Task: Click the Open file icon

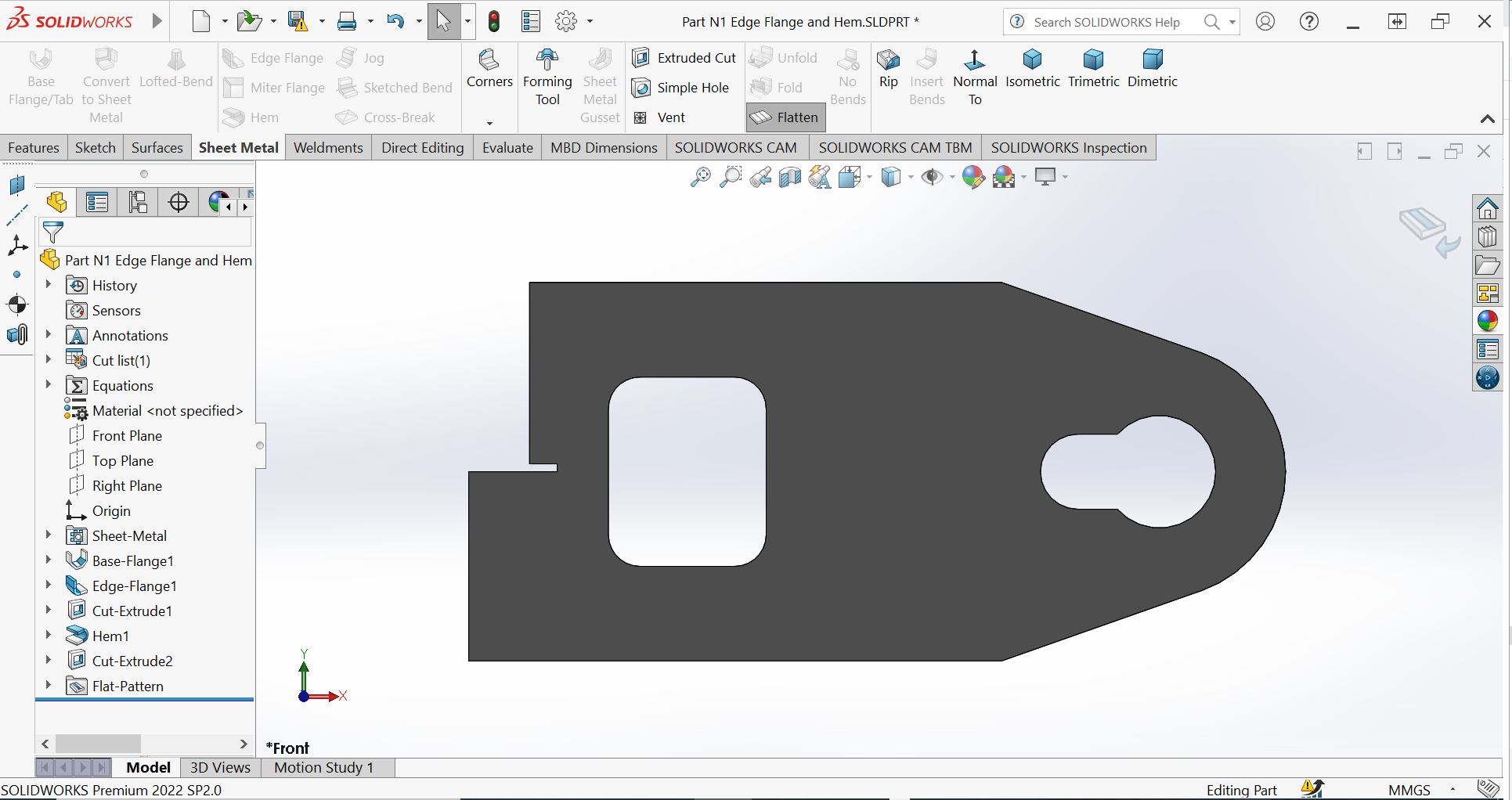Action: click(x=249, y=21)
